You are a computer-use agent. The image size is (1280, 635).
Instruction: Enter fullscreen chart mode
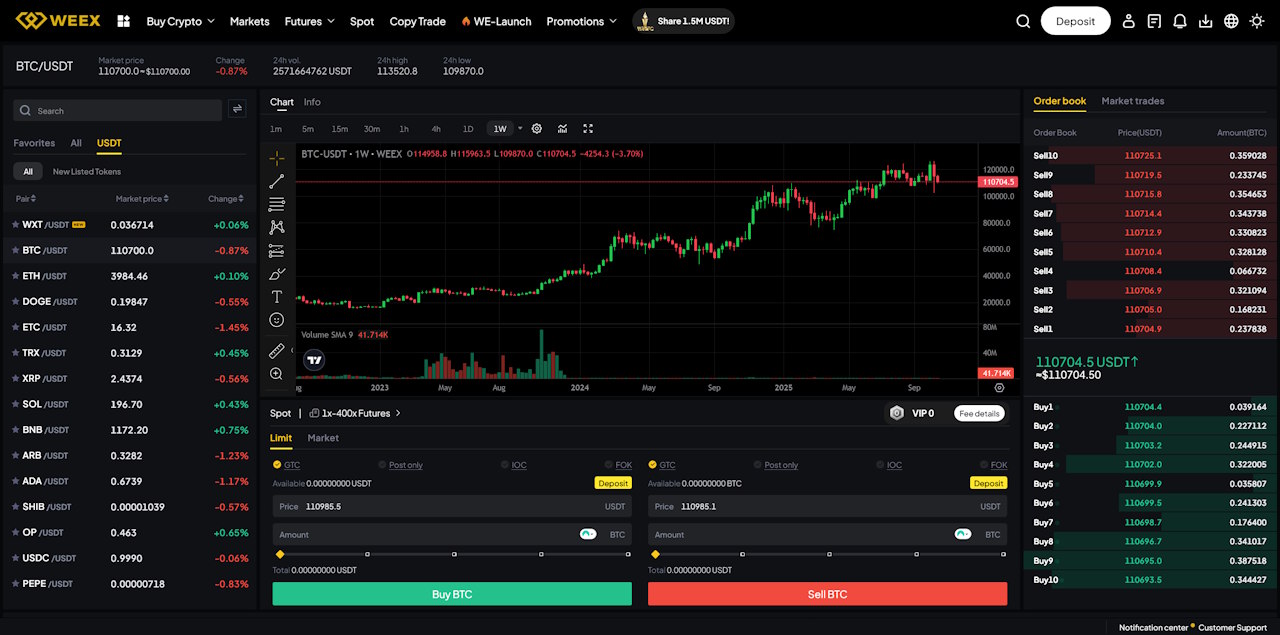pos(588,128)
